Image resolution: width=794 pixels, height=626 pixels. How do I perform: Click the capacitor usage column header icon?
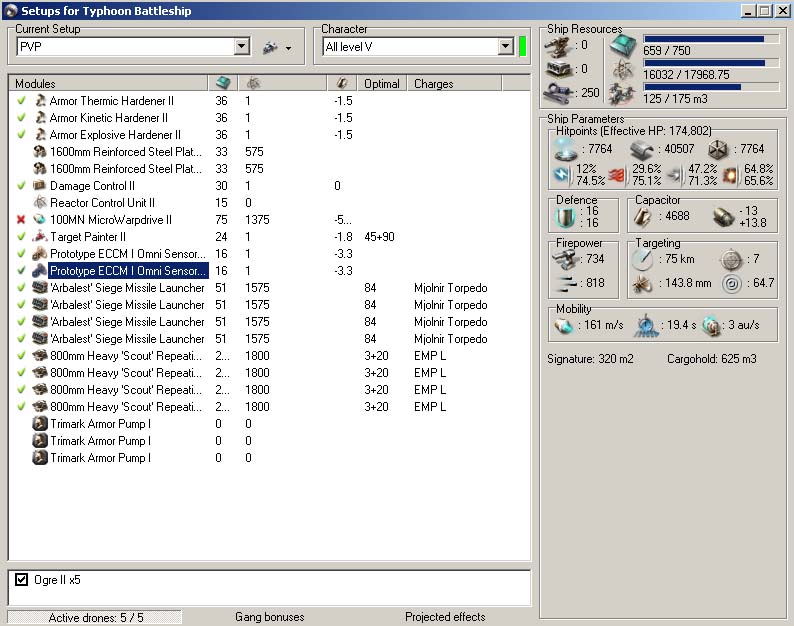[342, 84]
